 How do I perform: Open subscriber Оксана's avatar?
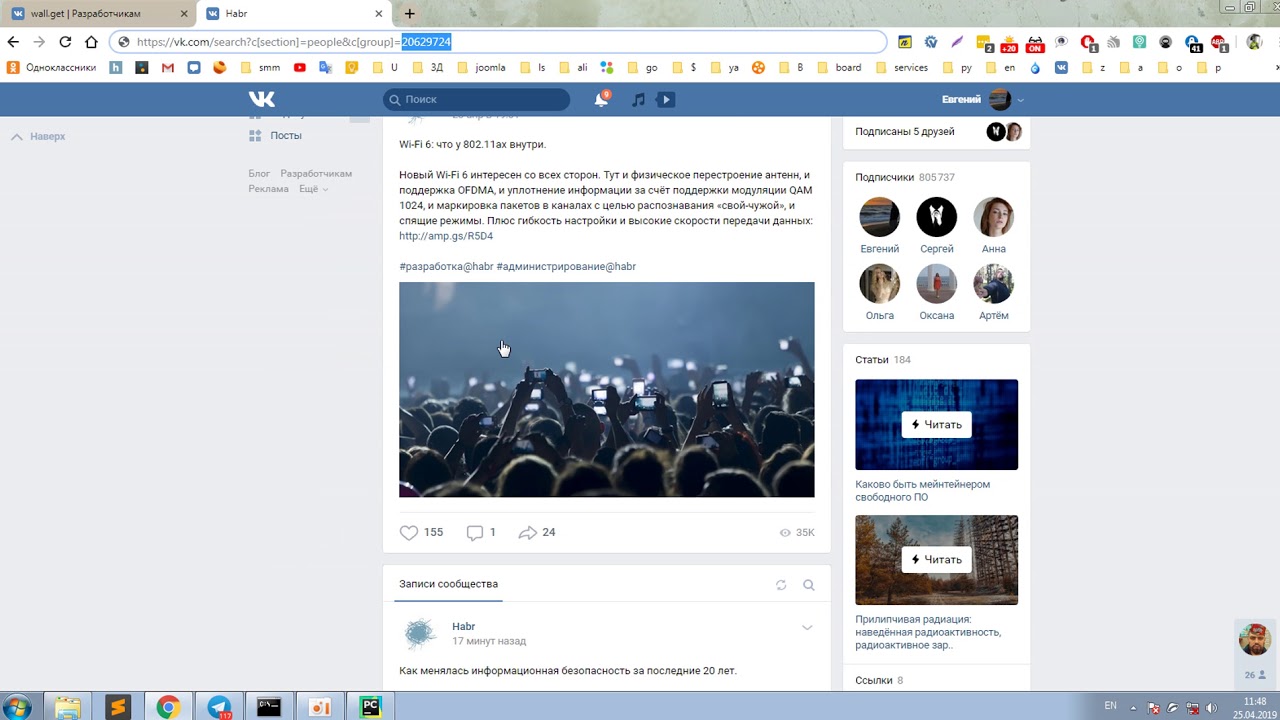pos(937,284)
